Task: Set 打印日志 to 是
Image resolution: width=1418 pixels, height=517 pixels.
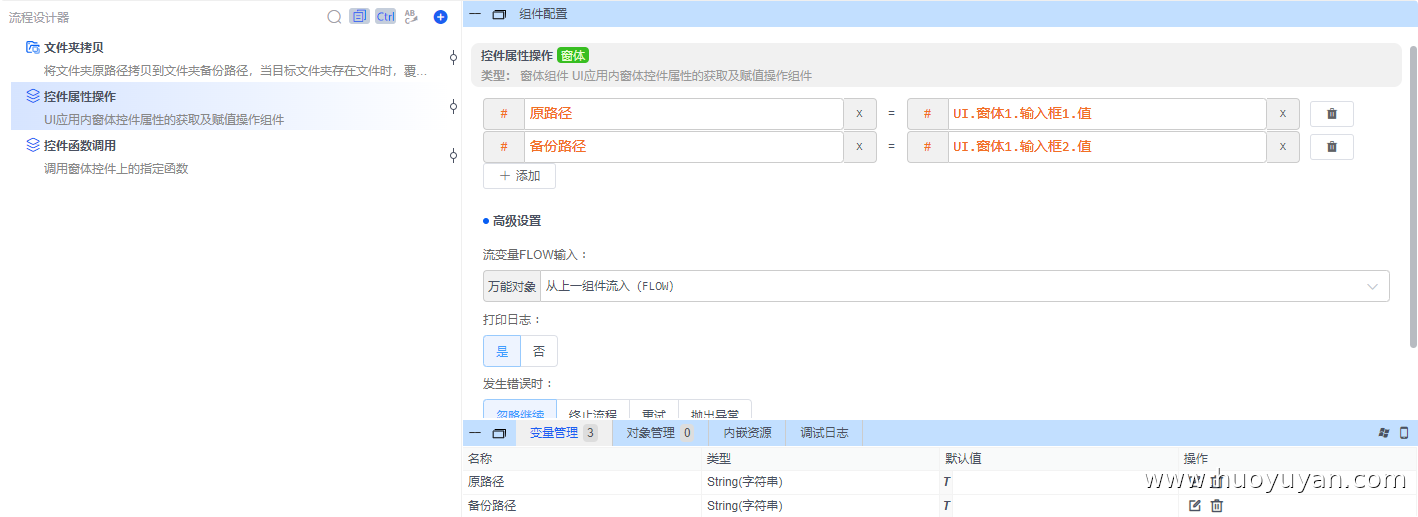Action: 502,351
